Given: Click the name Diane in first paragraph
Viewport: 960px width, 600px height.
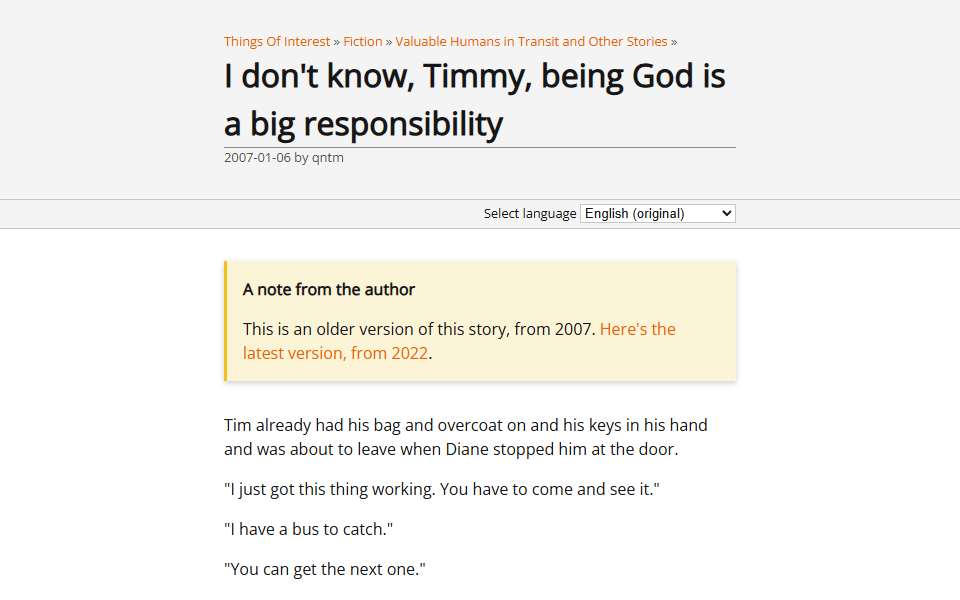Looking at the screenshot, I should (x=467, y=449).
